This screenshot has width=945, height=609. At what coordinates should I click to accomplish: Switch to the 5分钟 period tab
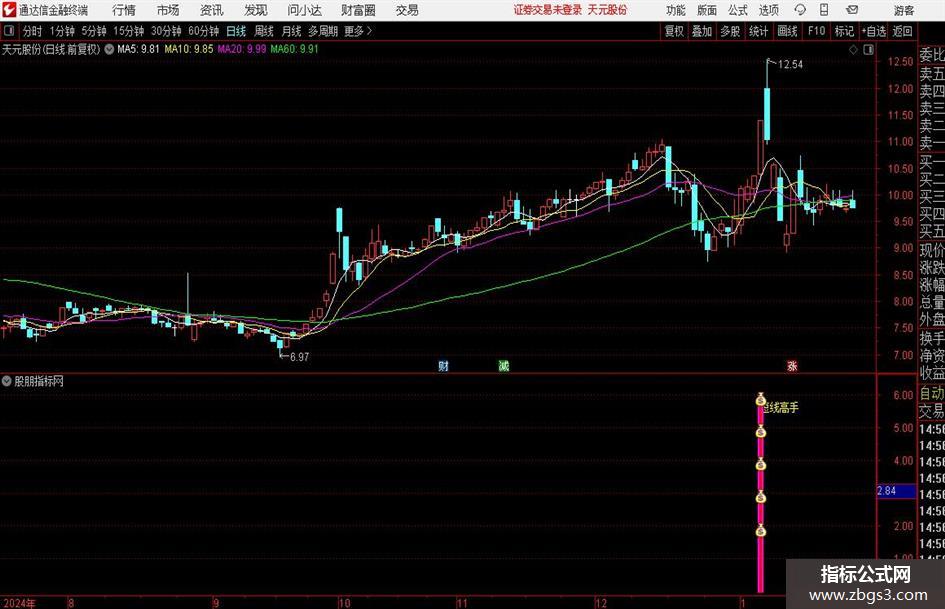[x=94, y=31]
